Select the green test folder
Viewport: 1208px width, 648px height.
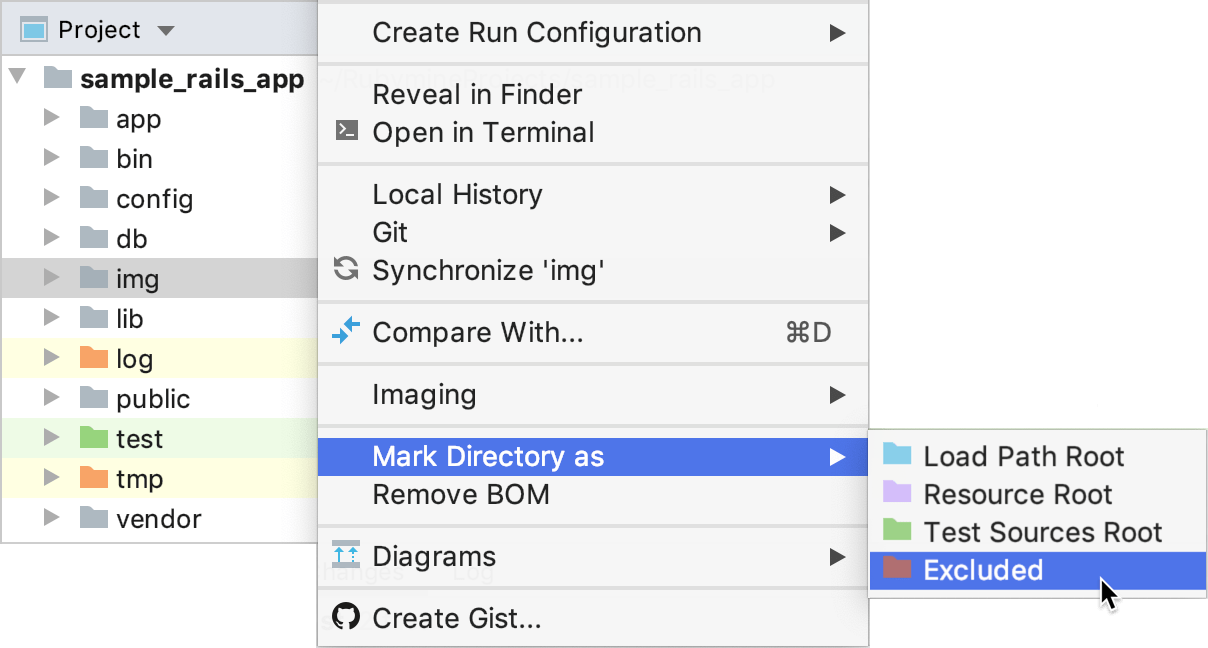[138, 439]
